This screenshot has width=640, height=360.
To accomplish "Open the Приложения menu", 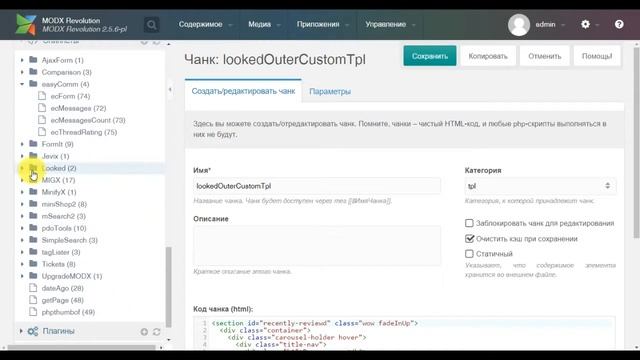I will point(322,24).
